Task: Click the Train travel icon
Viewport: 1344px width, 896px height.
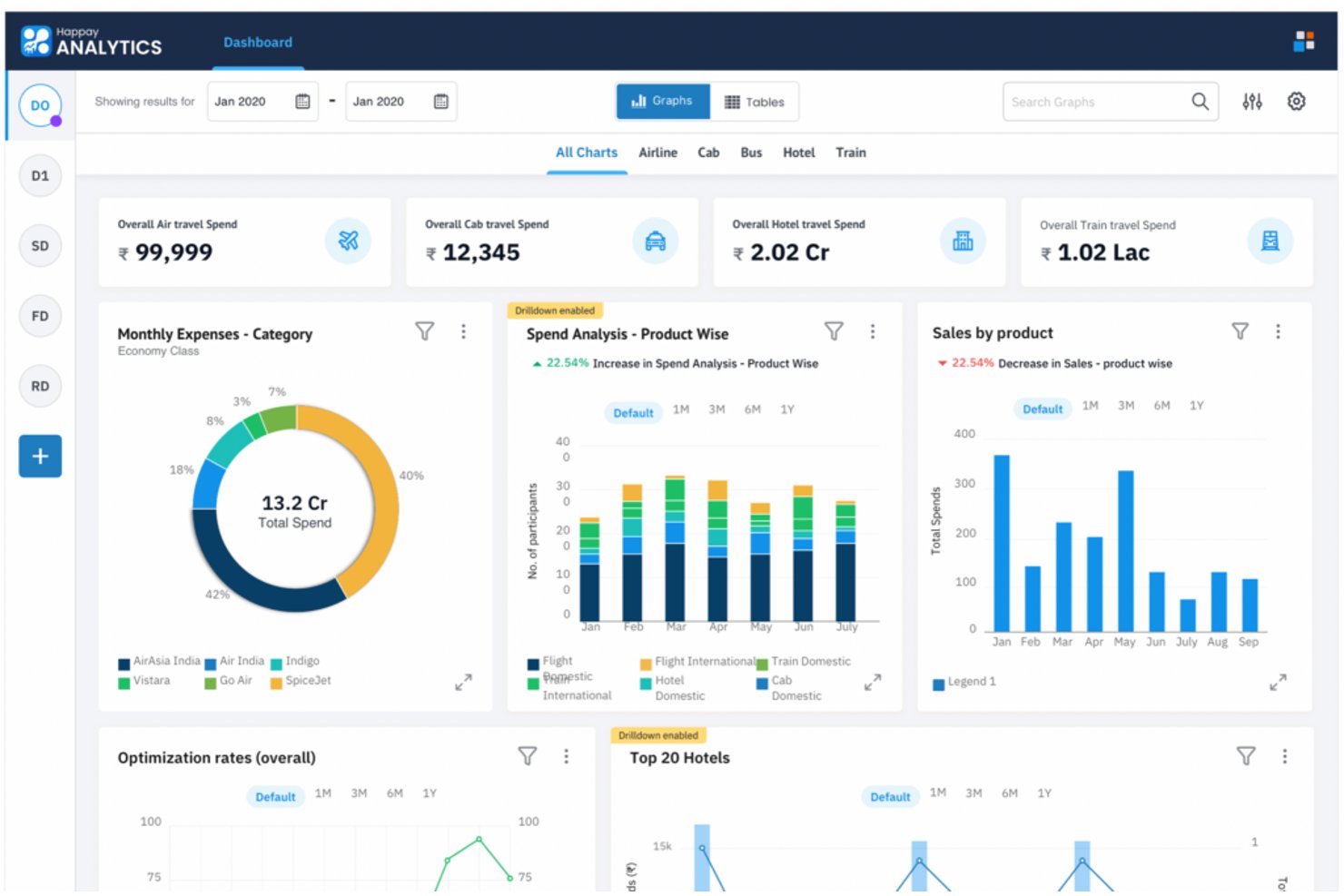Action: (1270, 241)
